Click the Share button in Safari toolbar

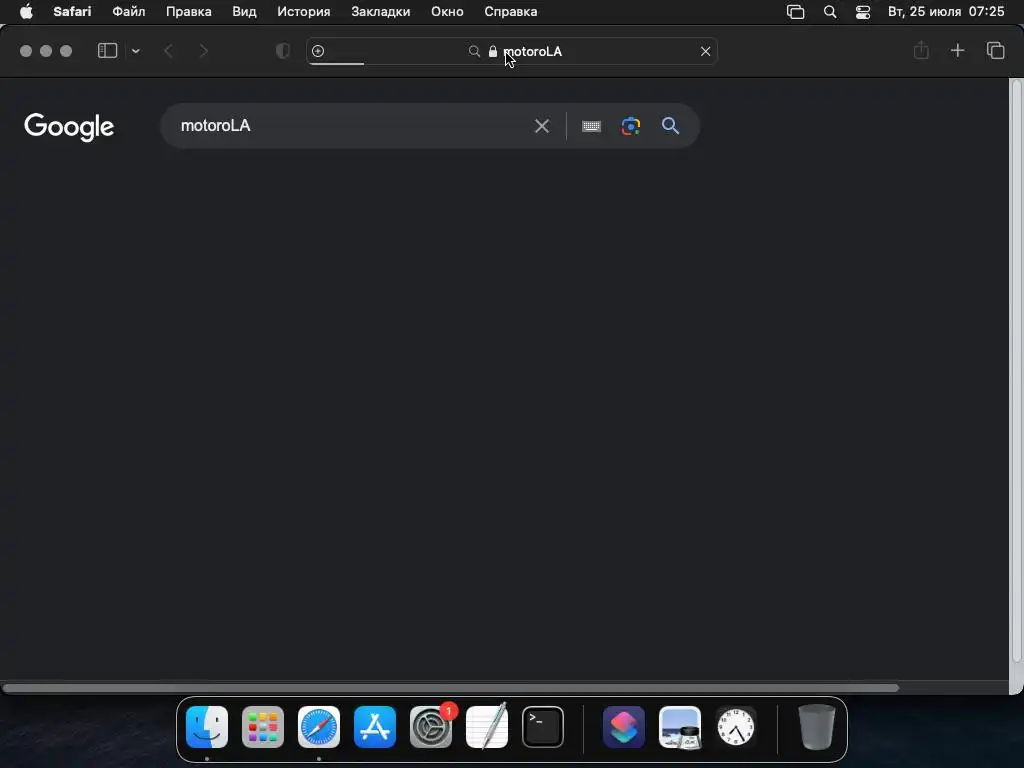coord(921,50)
